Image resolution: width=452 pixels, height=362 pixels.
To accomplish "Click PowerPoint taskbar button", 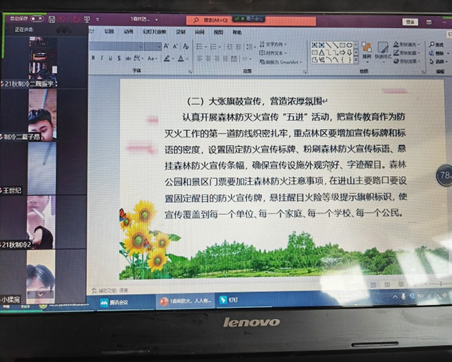I will point(186,301).
